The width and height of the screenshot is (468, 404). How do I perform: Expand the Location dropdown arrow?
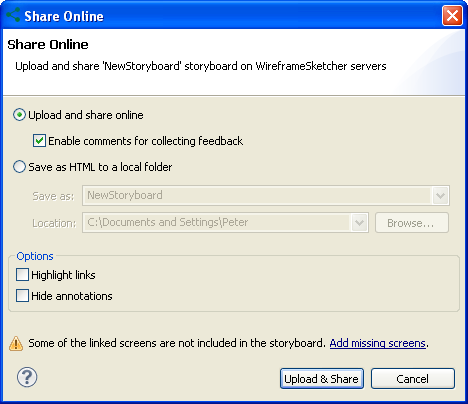359,223
